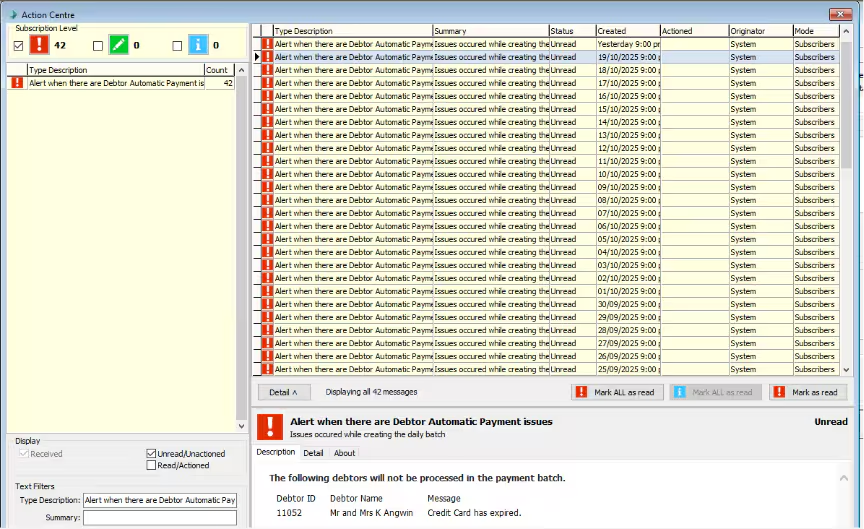Click the blue info subscription level icon
Screen dimensions: 864x529
click(x=198, y=45)
